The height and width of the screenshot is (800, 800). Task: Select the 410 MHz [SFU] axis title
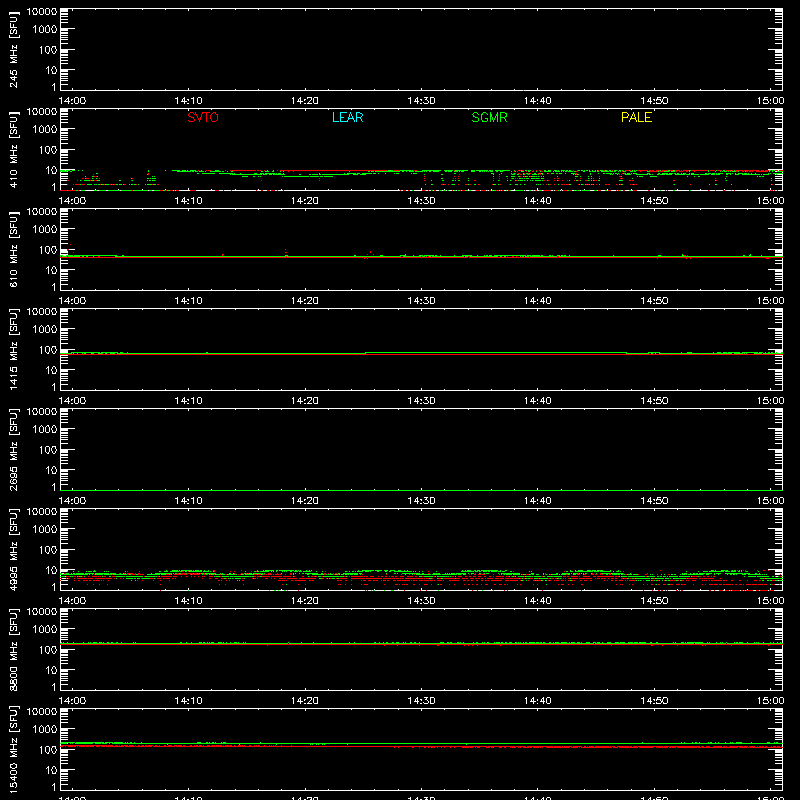pyautogui.click(x=14, y=149)
